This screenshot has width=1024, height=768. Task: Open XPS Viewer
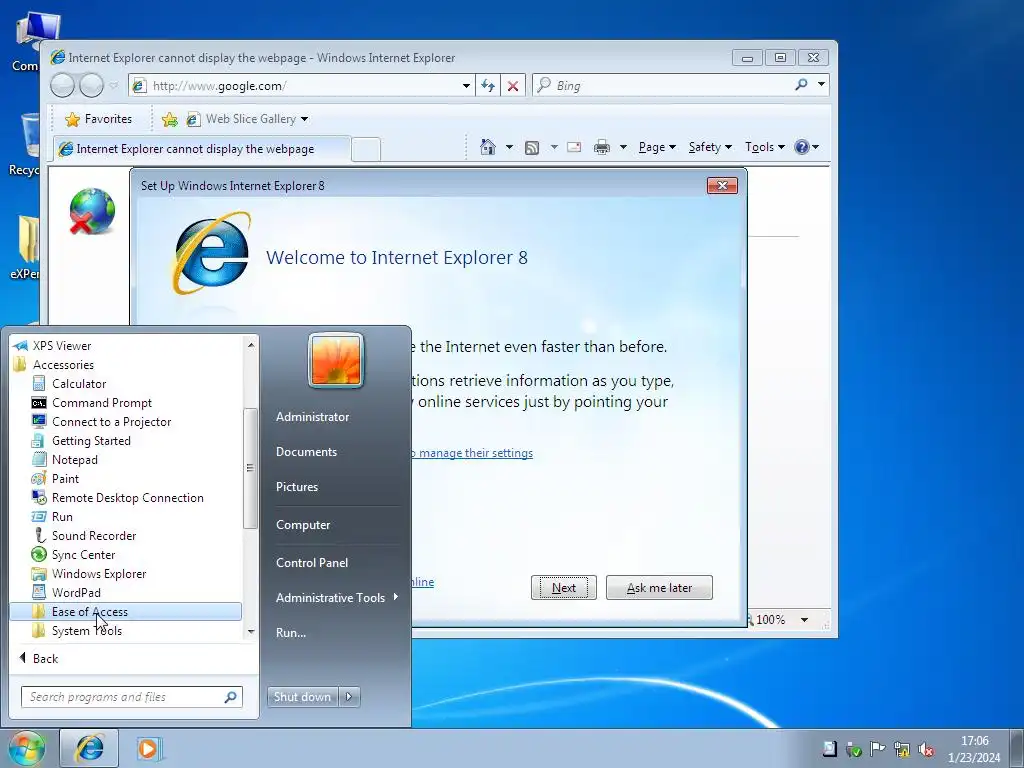[x=61, y=346]
